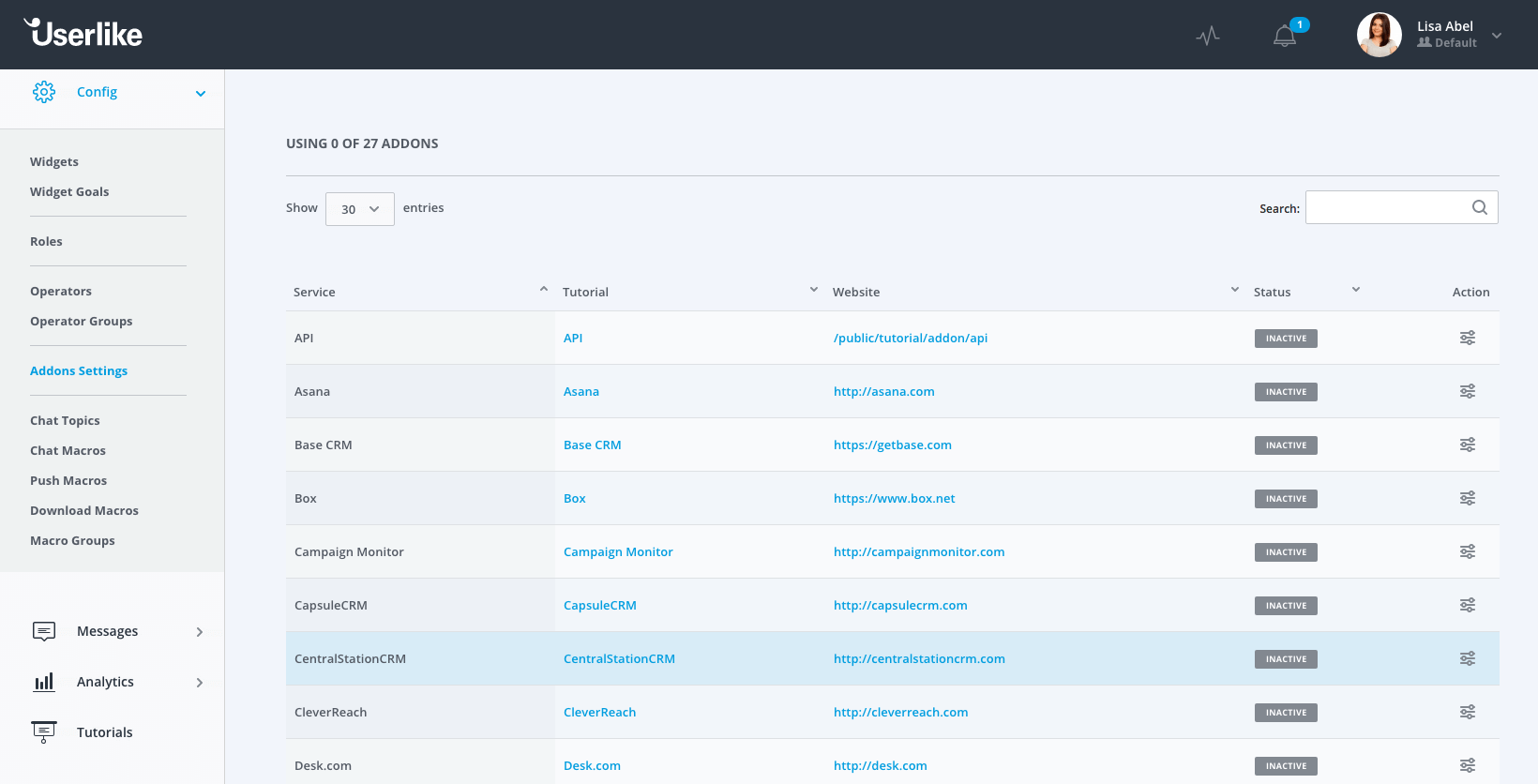
Task: Visit the http://capsulecrm.com website link
Action: click(x=900, y=606)
